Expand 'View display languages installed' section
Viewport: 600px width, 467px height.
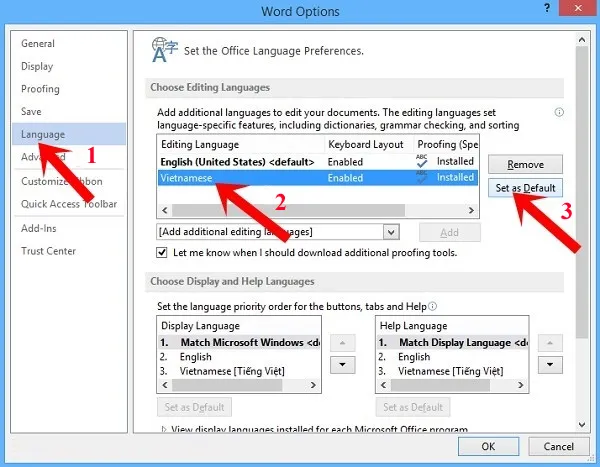pos(163,429)
